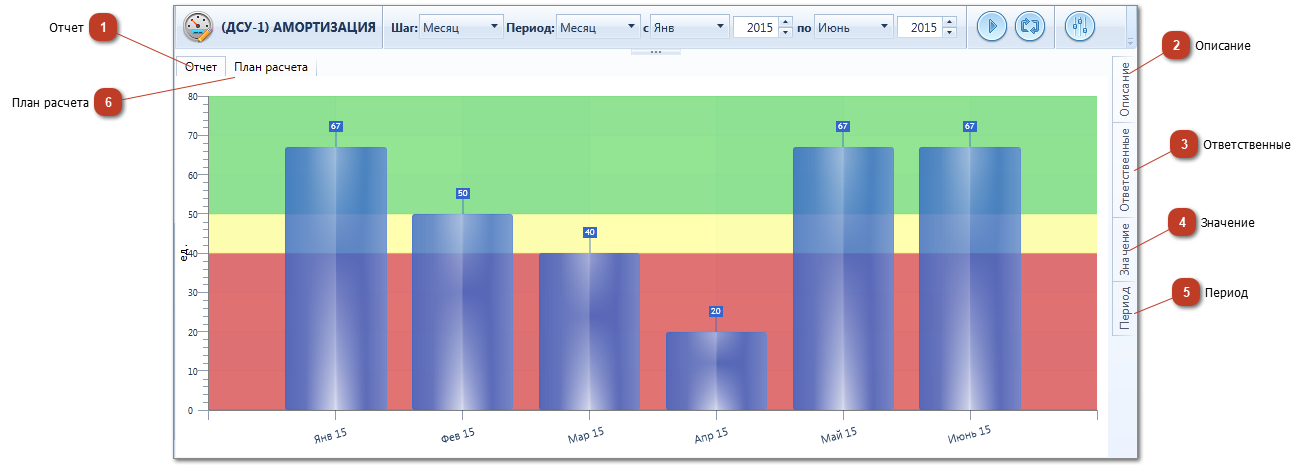Click the value label 67 above Июнь 15 bar
This screenshot has width=1307, height=468.
click(x=970, y=126)
